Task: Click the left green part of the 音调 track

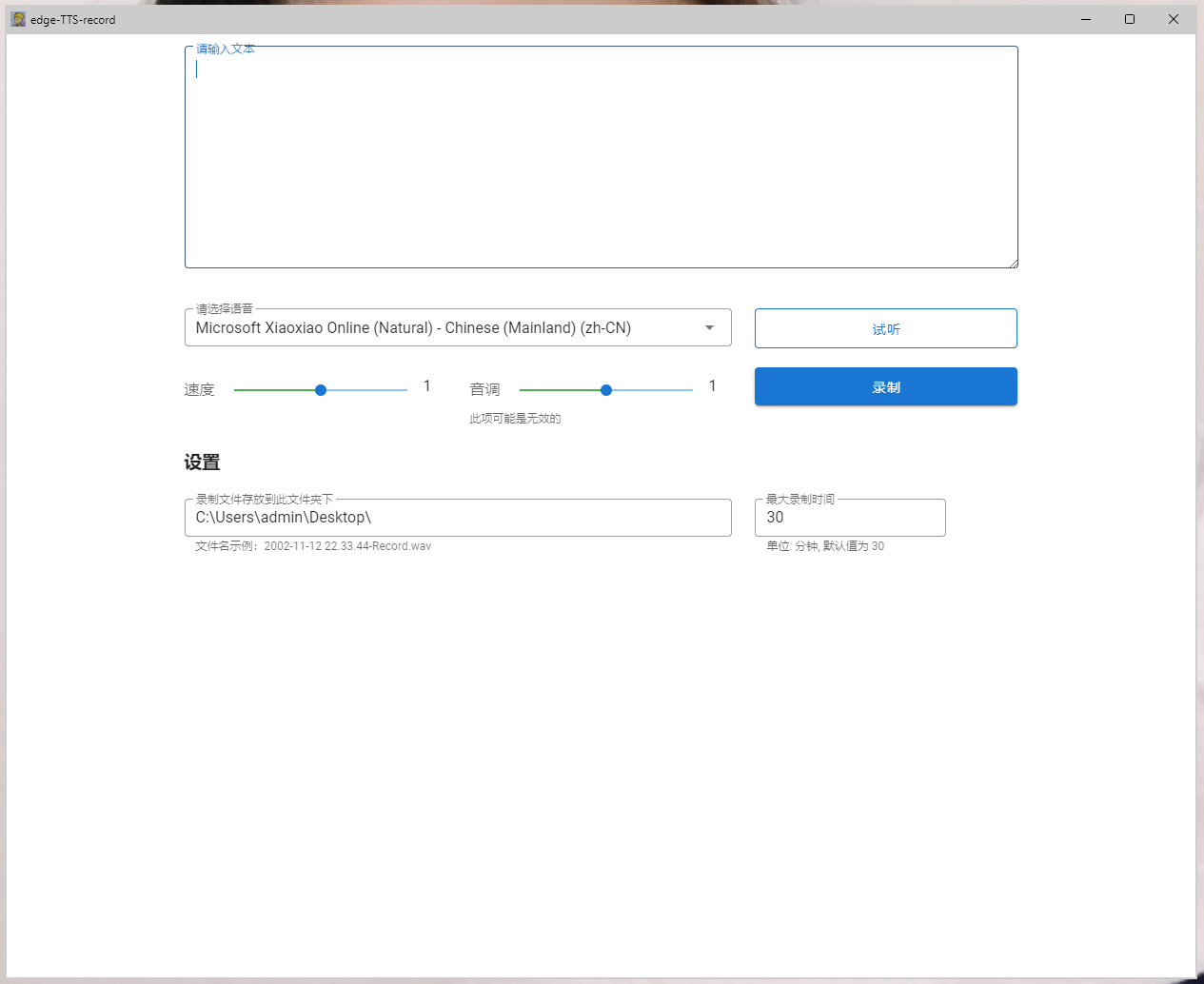Action: pyautogui.click(x=557, y=390)
